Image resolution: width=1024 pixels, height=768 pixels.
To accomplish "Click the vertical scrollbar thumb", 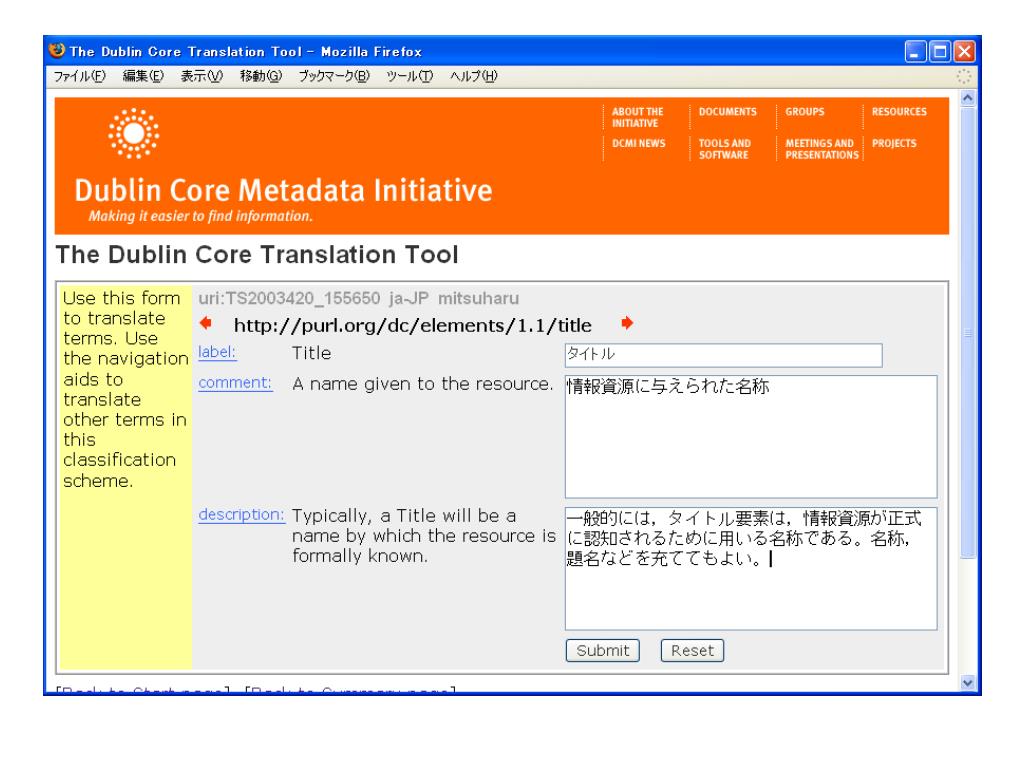I will pos(968,332).
